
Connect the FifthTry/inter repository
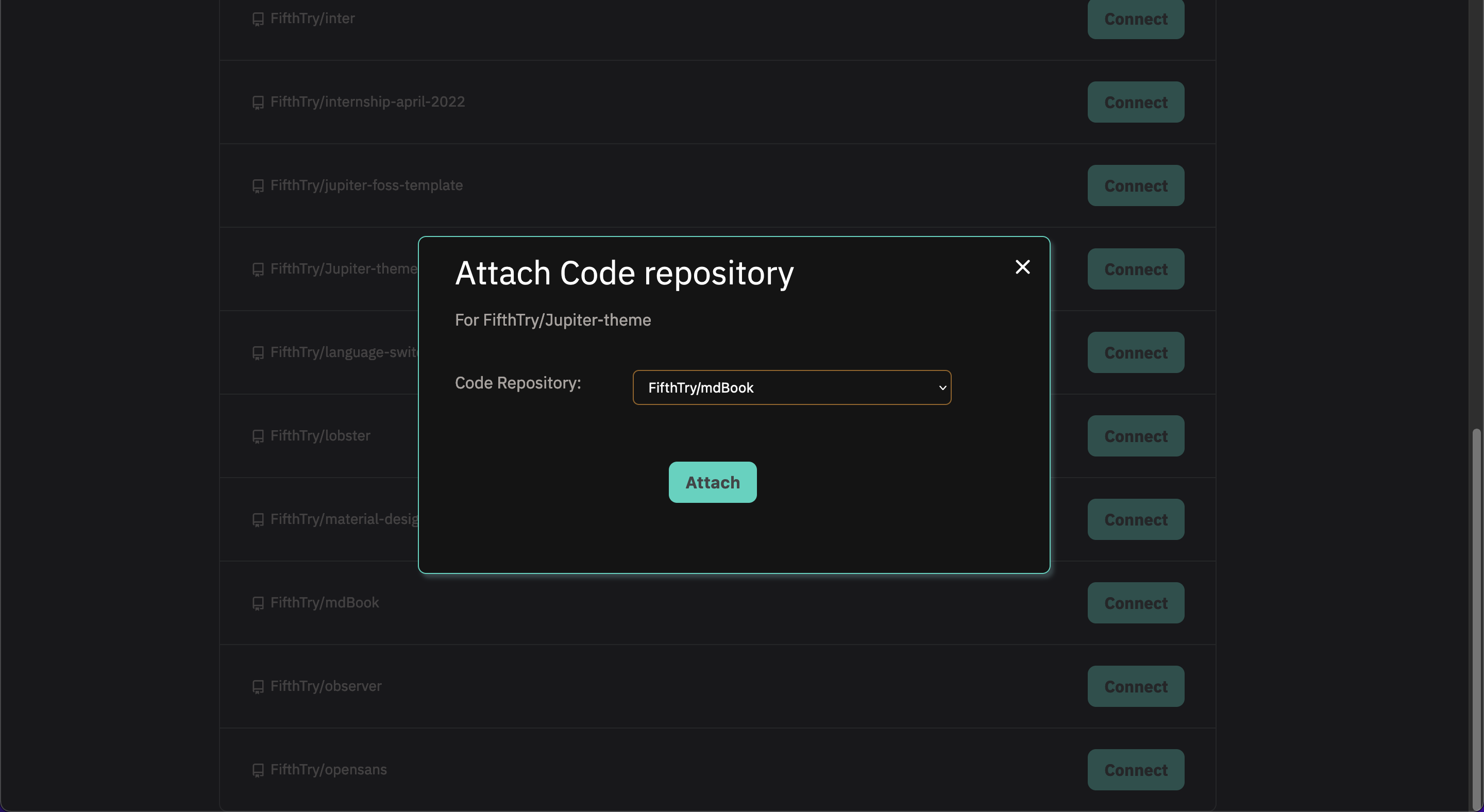(1135, 19)
